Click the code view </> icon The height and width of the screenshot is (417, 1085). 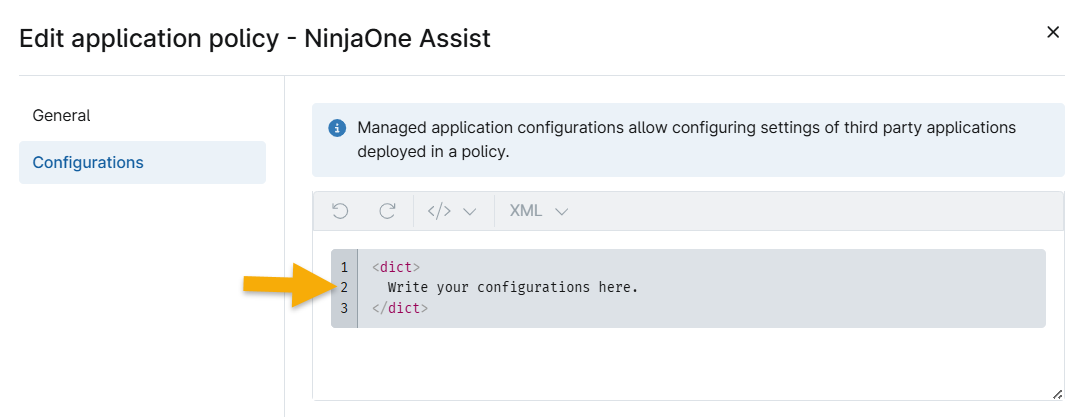[439, 211]
